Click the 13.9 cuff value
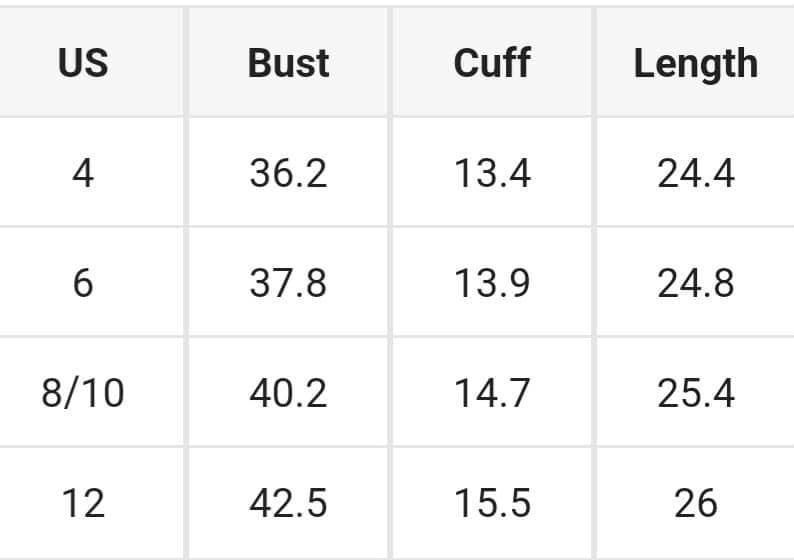 492,283
